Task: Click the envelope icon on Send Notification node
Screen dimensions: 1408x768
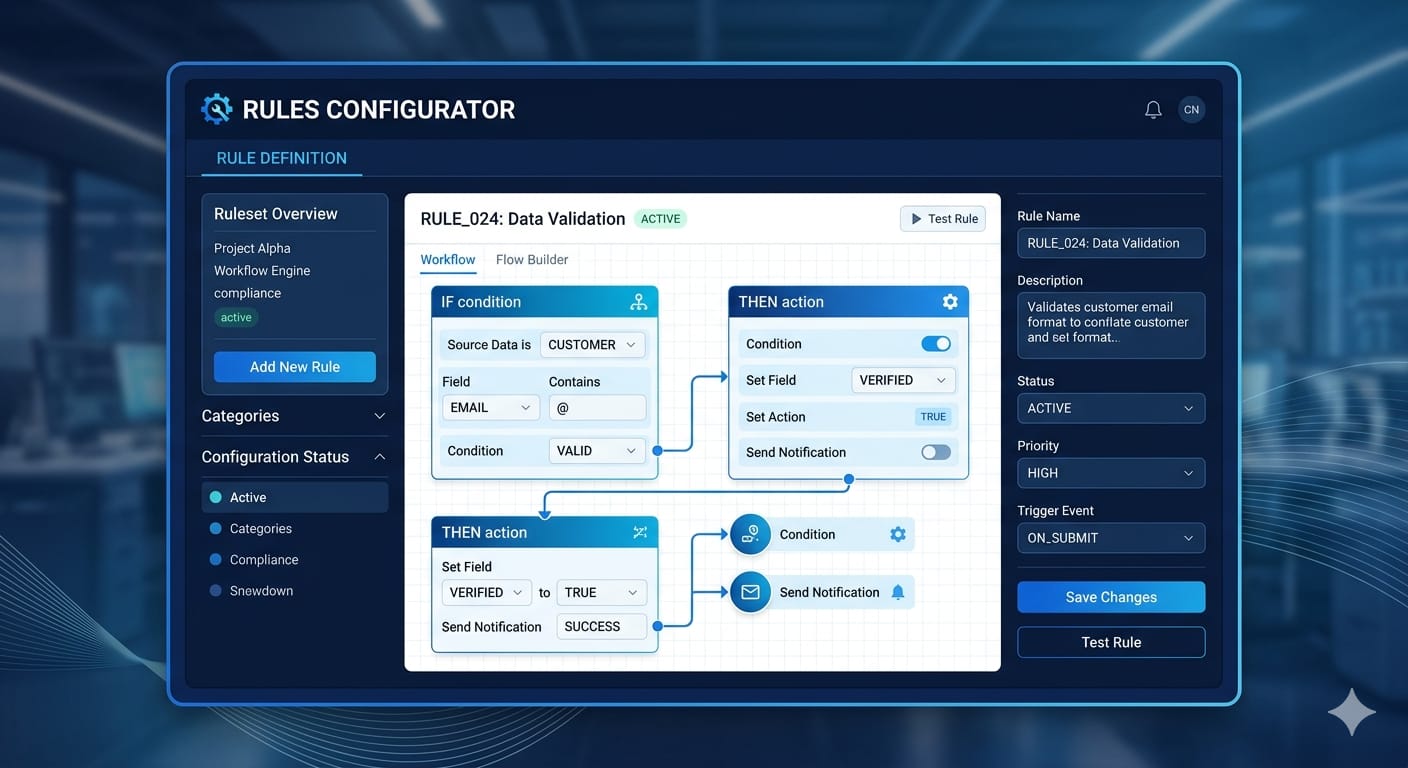Action: tap(751, 592)
